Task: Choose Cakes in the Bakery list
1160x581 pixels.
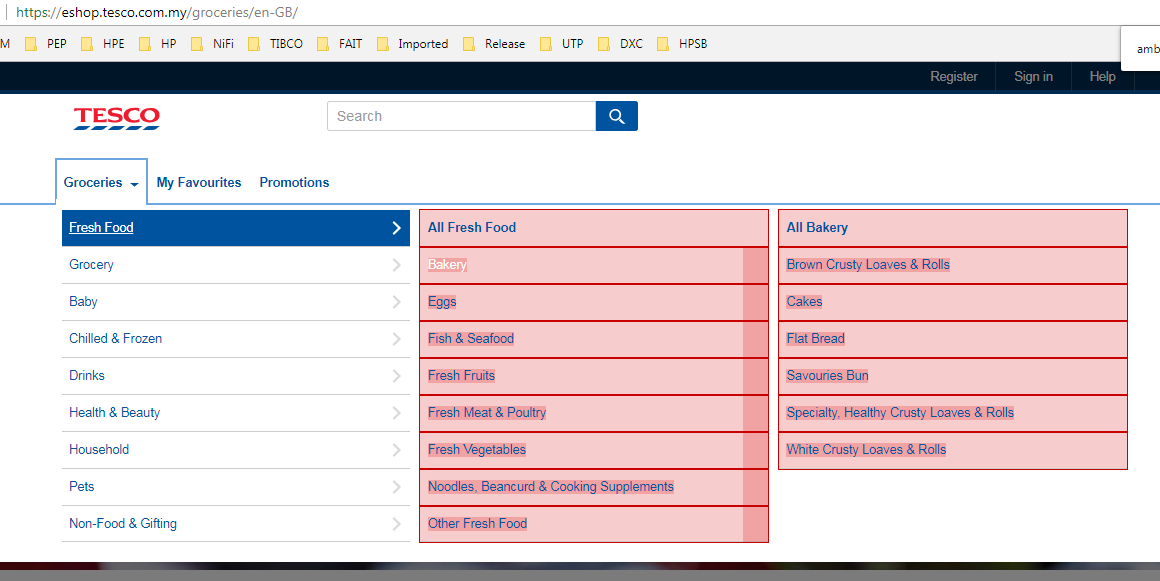Action: (x=804, y=302)
